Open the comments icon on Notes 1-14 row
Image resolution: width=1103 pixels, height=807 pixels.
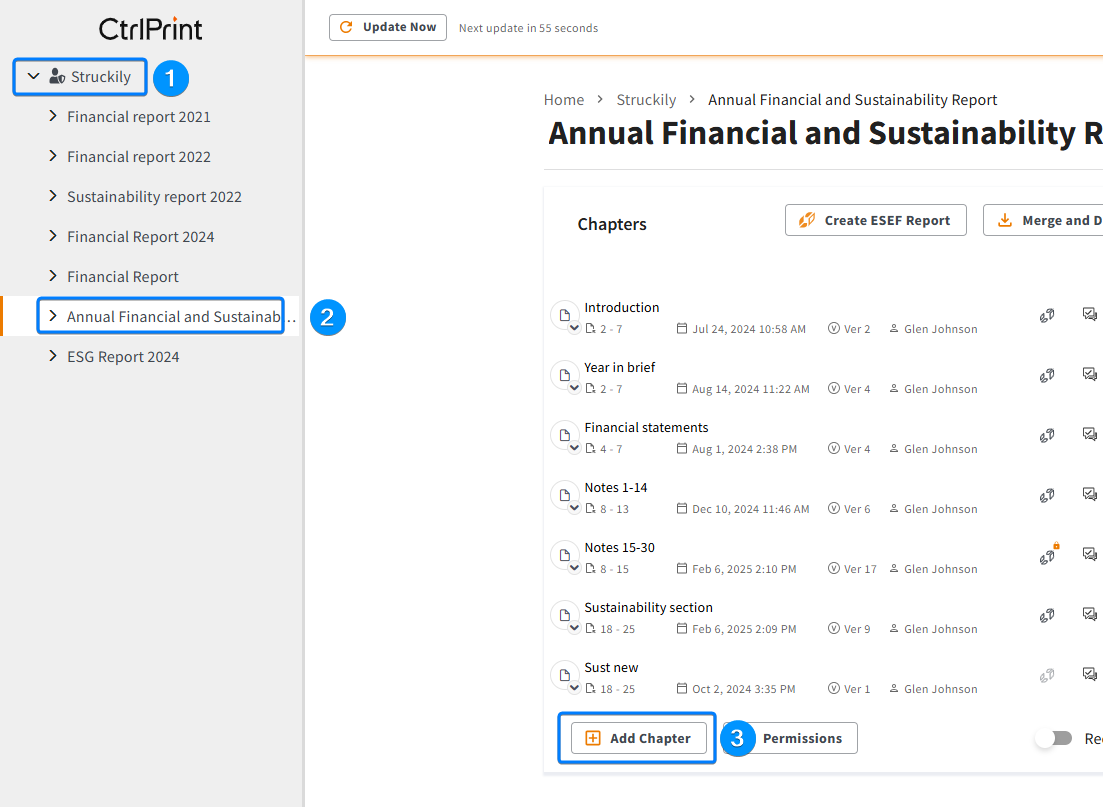[1089, 494]
